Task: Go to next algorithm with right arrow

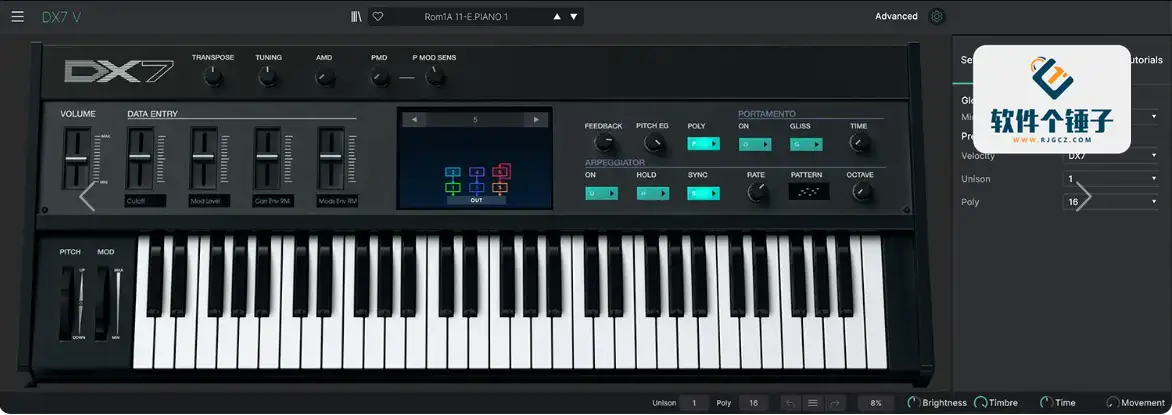Action: click(536, 120)
